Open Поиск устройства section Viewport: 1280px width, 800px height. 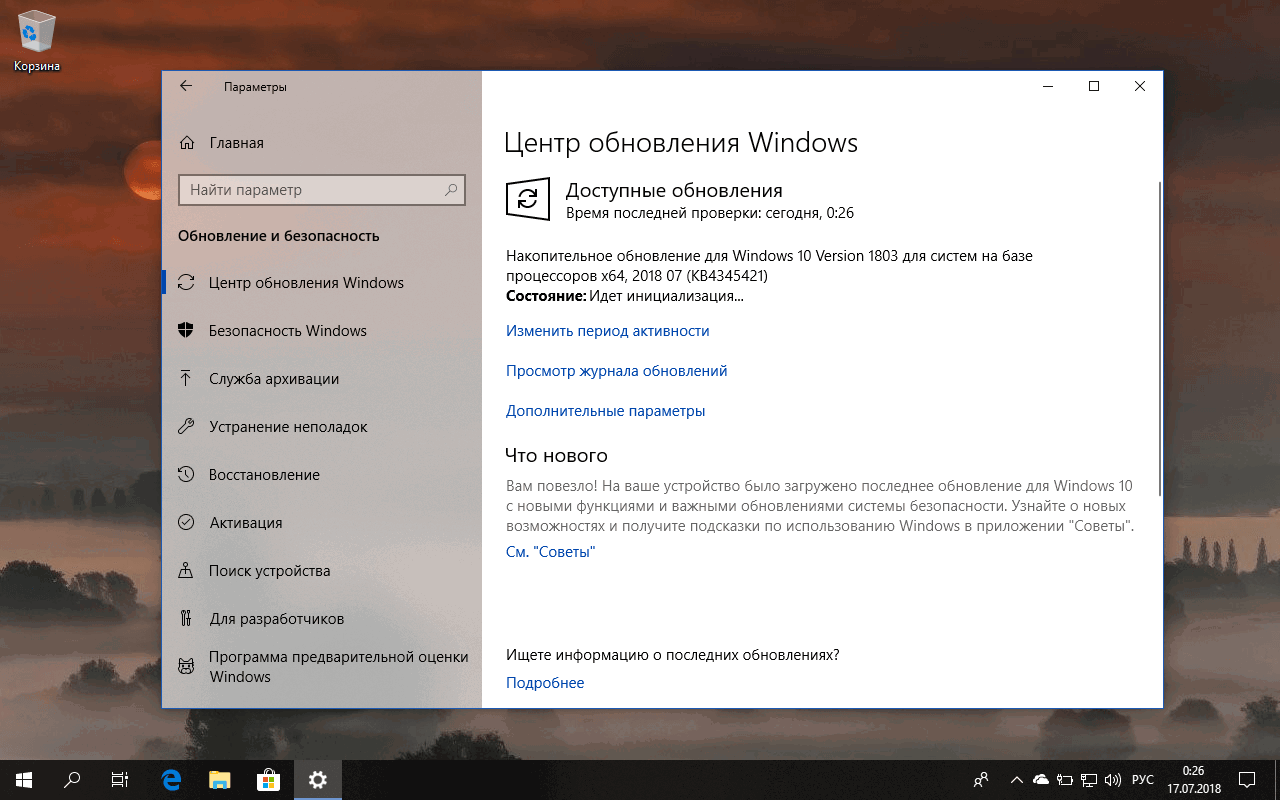point(268,570)
